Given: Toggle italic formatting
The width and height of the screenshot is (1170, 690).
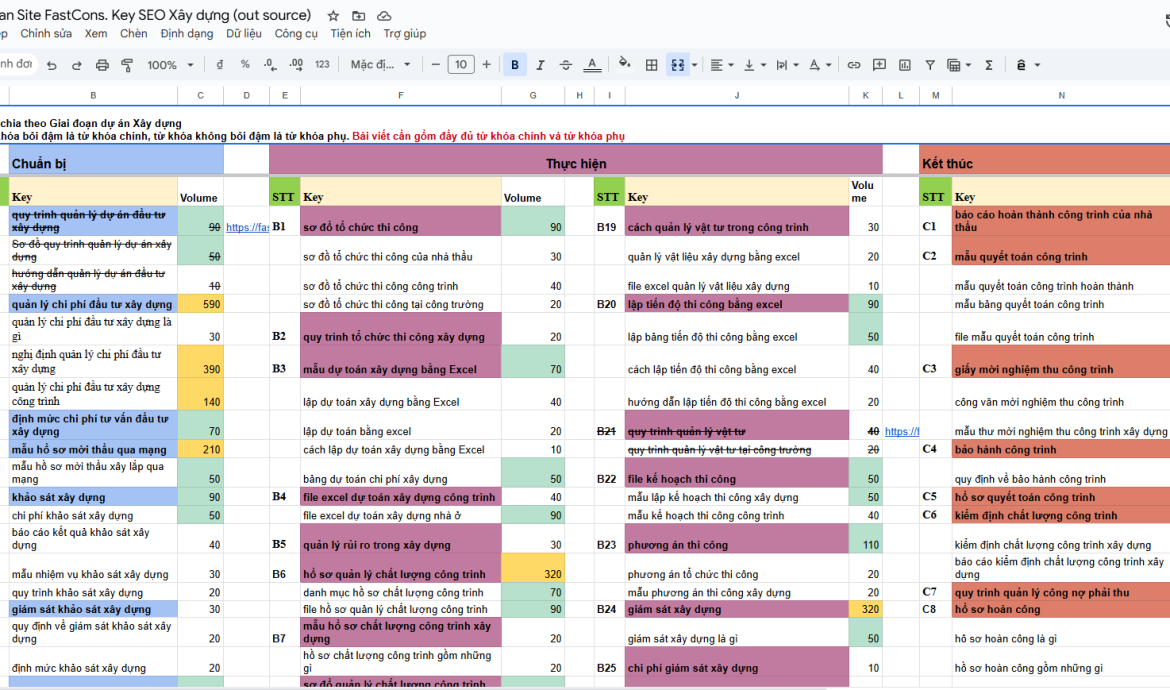Looking at the screenshot, I should 540,65.
